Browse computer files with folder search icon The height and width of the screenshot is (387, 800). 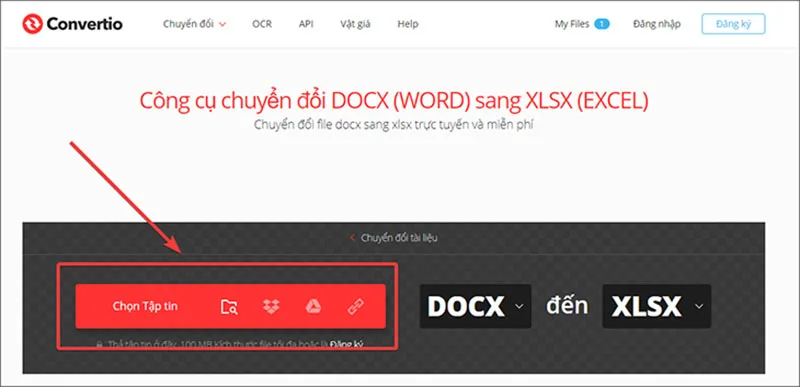(x=229, y=306)
